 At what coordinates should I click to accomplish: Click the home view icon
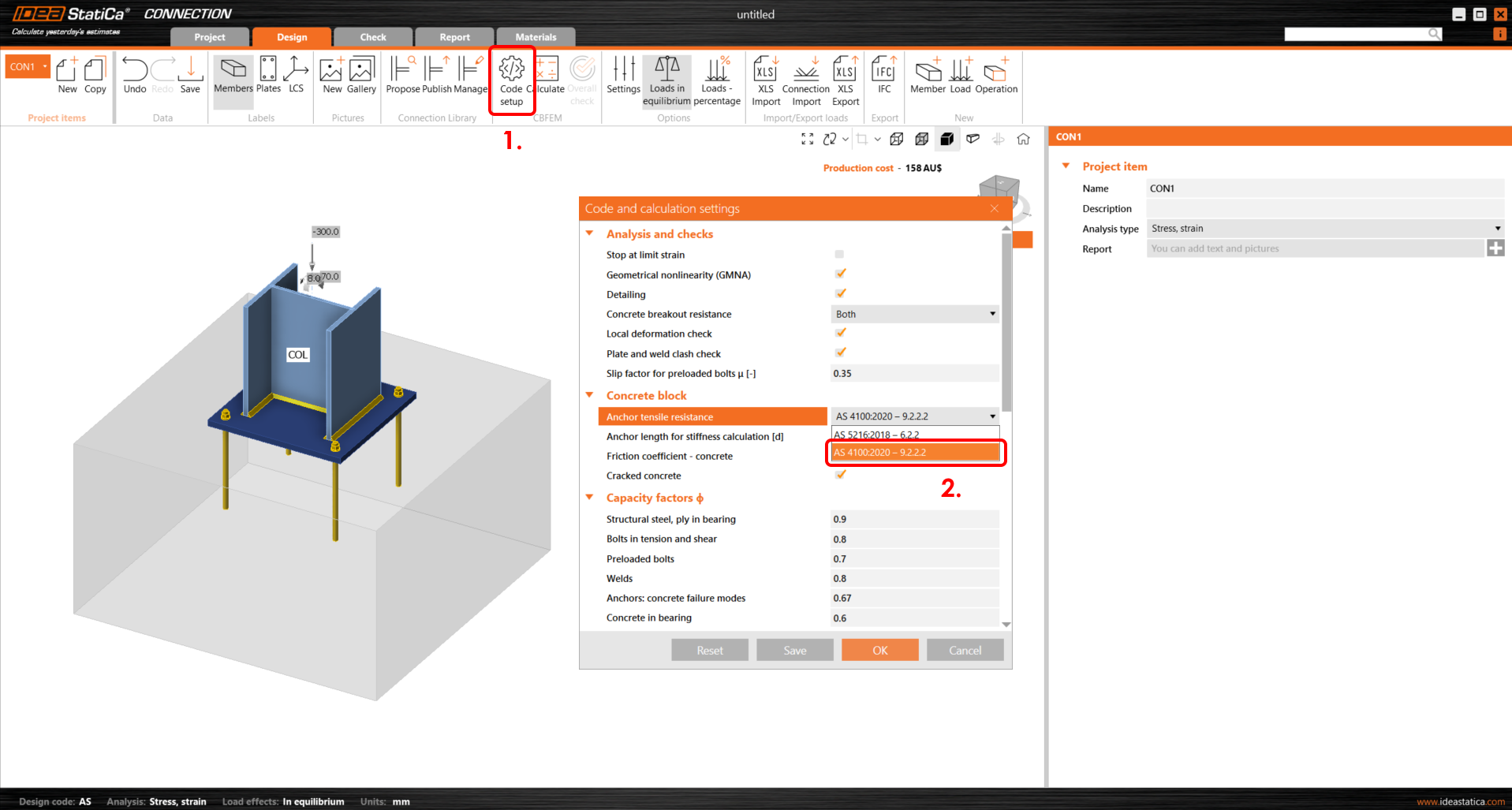1023,140
